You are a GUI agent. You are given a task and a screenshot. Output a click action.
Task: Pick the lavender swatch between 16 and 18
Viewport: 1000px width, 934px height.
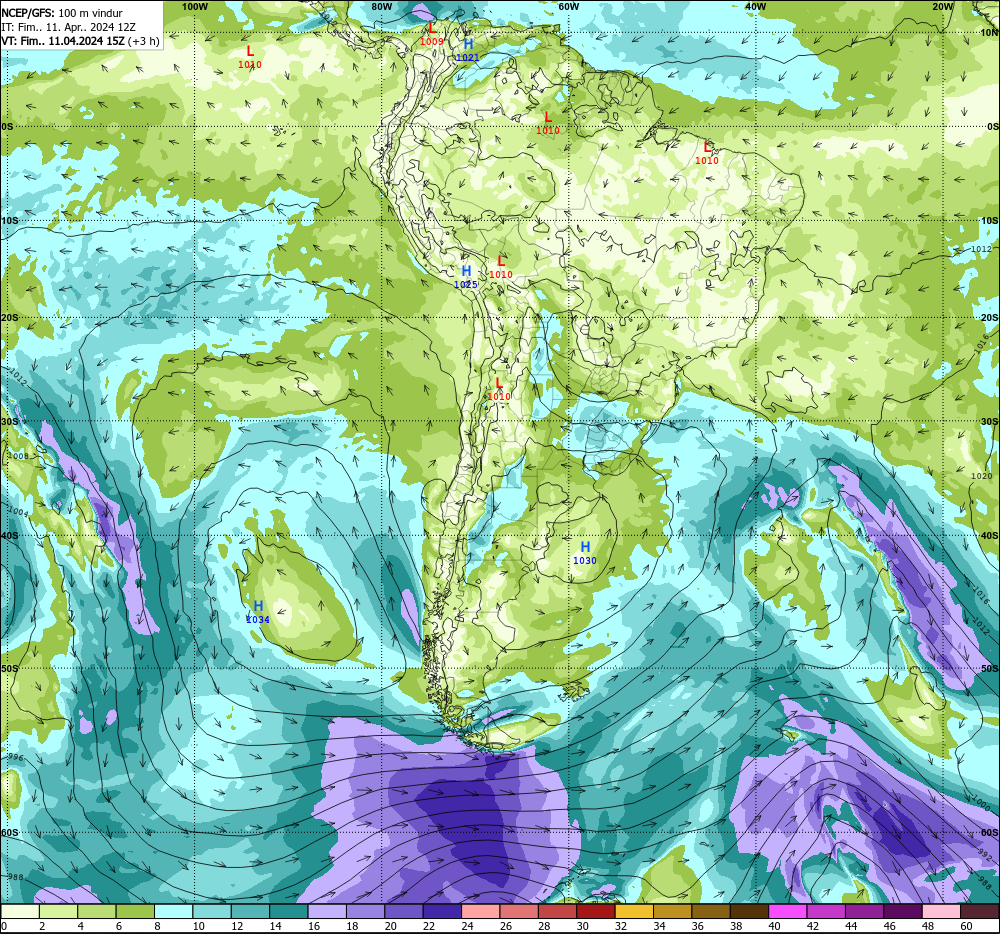pyautogui.click(x=327, y=911)
